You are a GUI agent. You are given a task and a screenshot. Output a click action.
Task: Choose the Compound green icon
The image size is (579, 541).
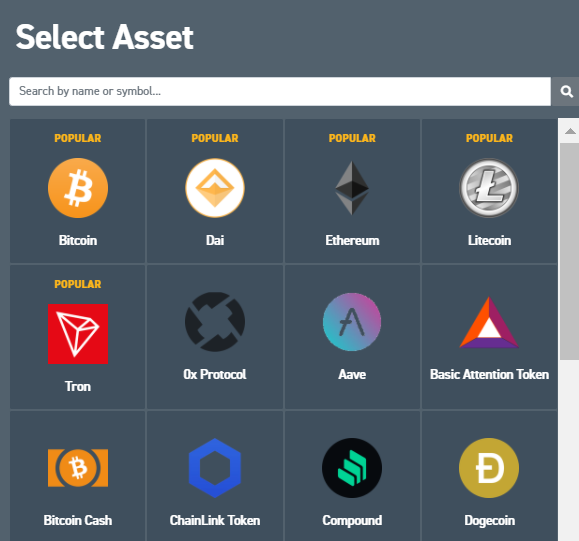point(352,468)
